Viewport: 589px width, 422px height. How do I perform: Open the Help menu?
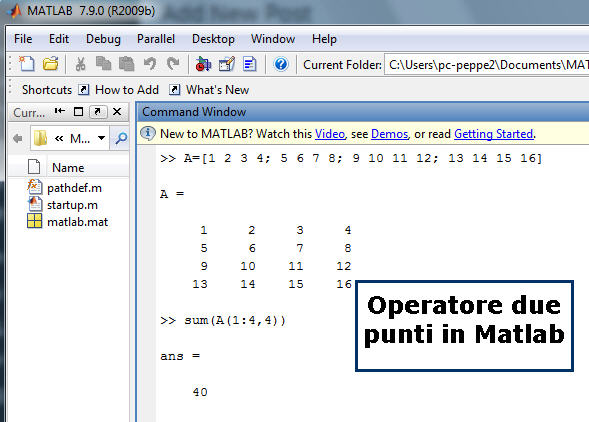324,39
